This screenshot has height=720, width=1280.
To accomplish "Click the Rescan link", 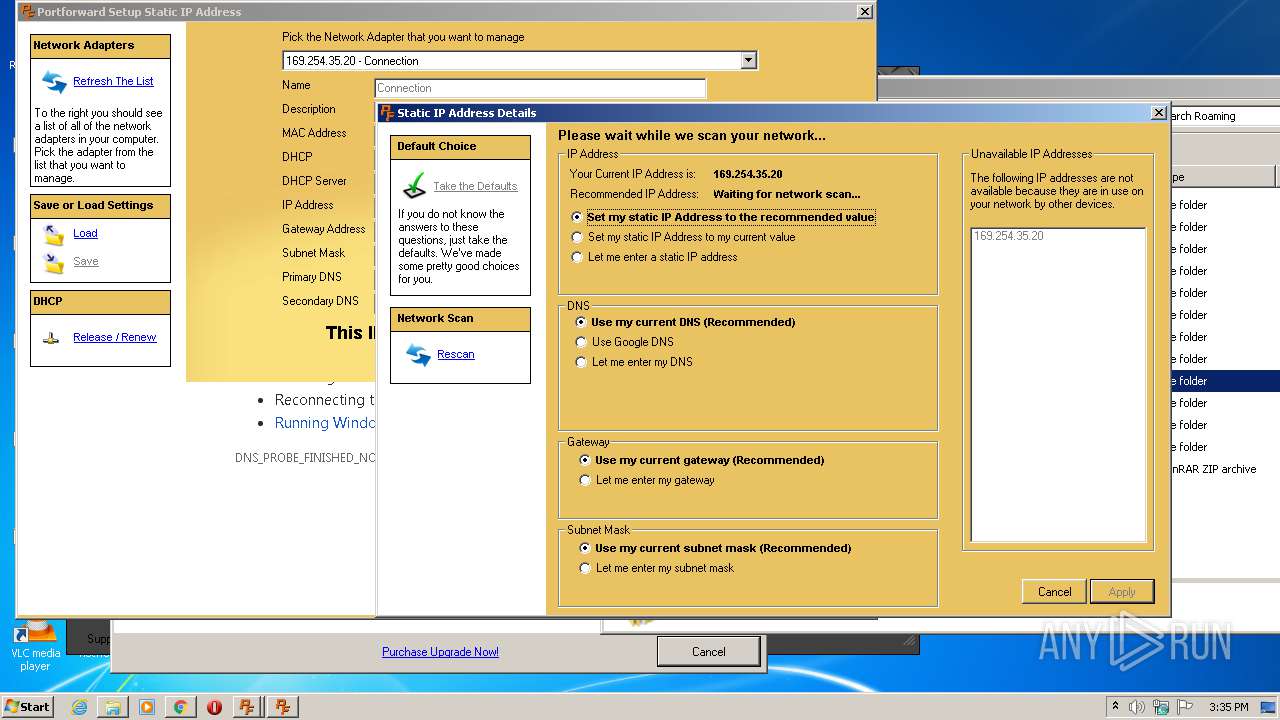I will click(455, 354).
